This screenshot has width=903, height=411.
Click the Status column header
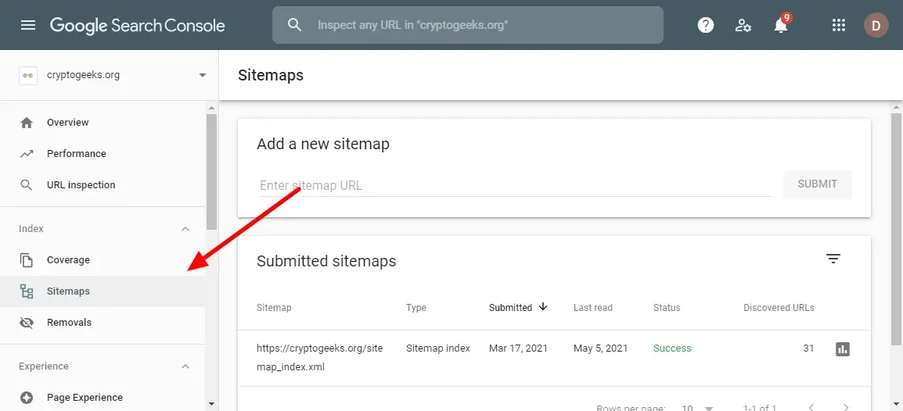click(666, 308)
